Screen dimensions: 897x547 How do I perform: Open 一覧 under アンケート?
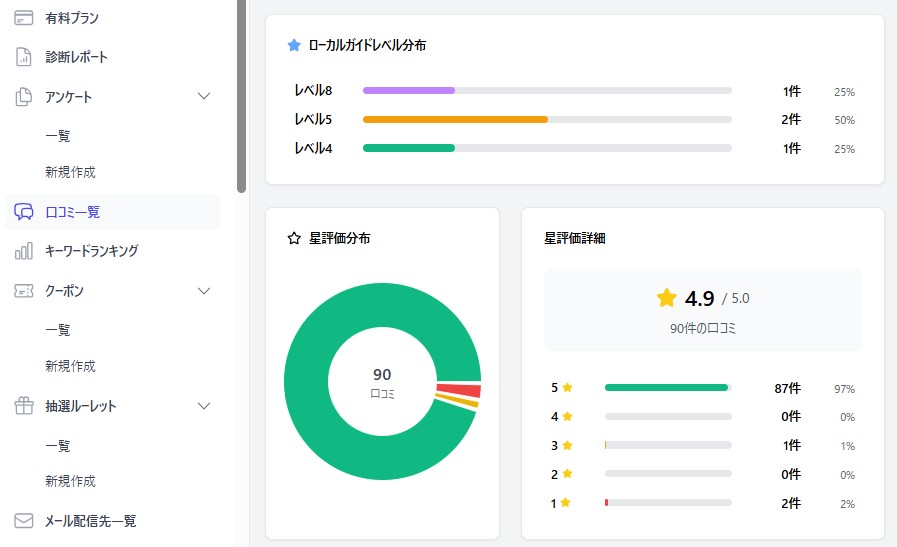coord(58,136)
